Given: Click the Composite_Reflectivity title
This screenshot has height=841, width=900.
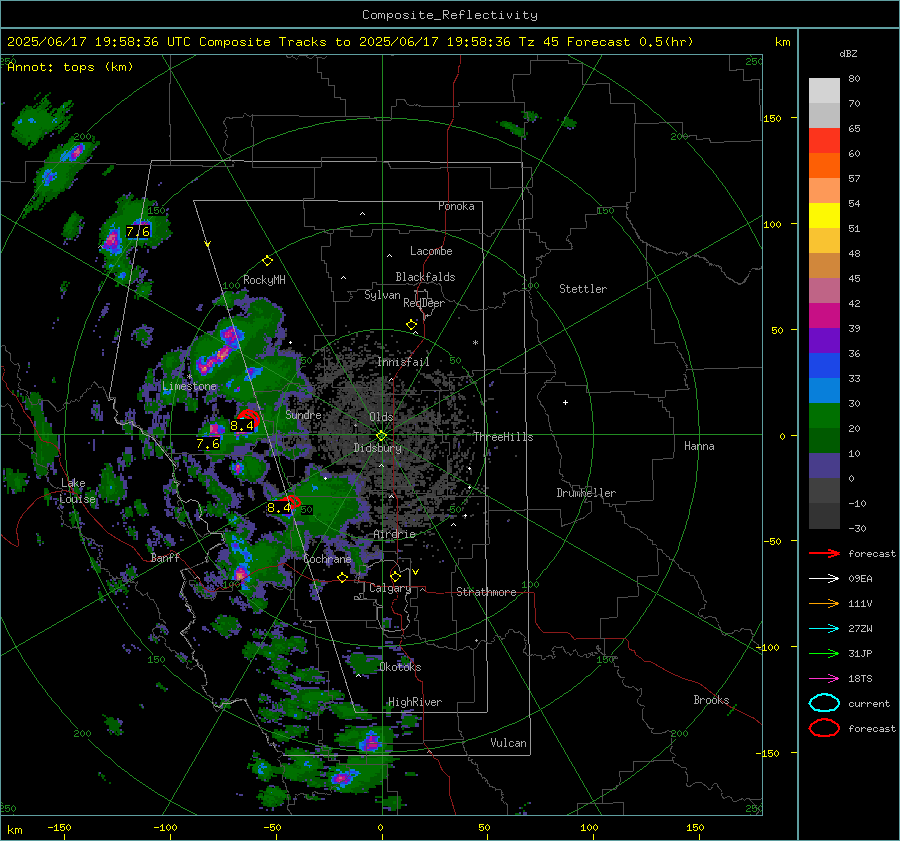Looking at the screenshot, I should [x=449, y=15].
